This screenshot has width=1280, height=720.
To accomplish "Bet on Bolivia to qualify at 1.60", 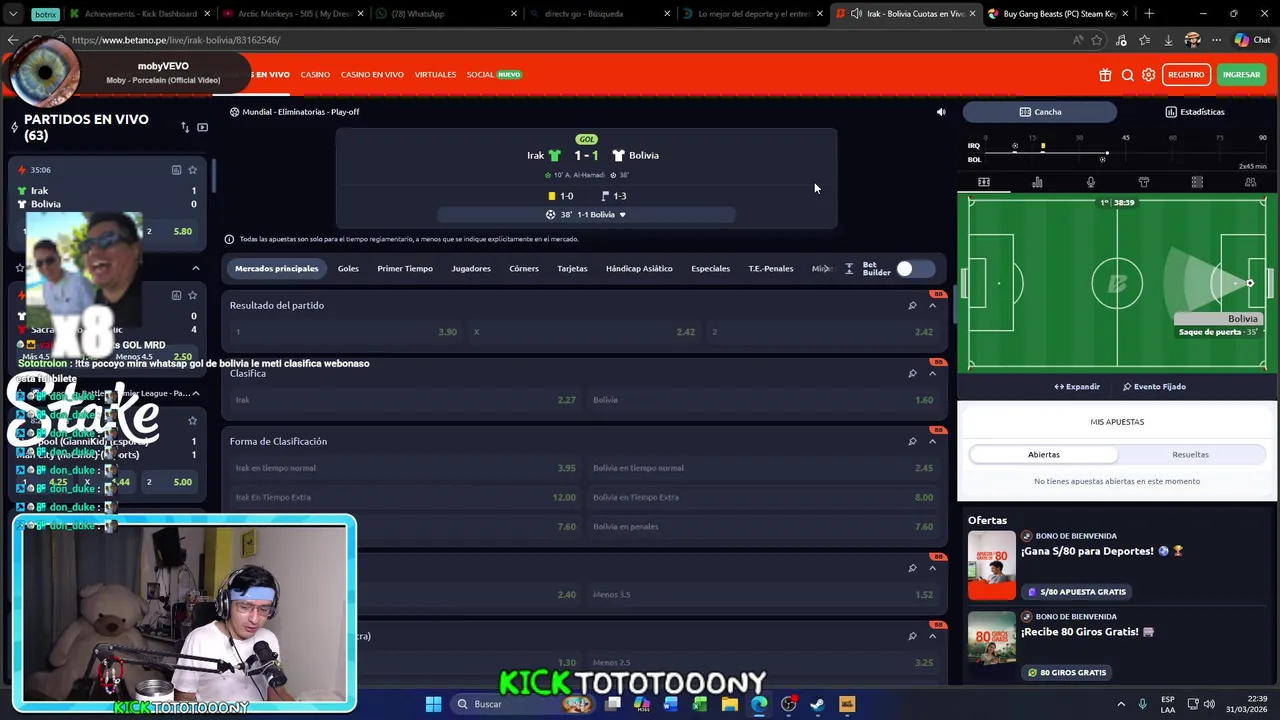I will click(763, 400).
